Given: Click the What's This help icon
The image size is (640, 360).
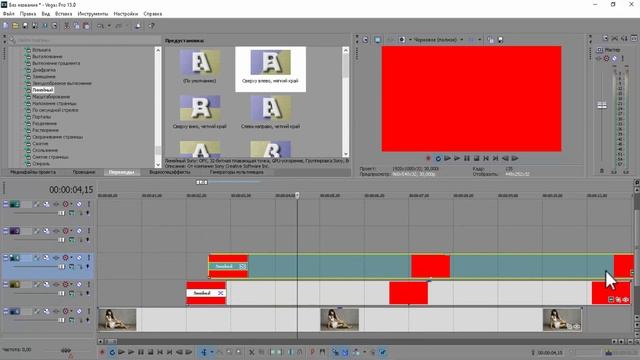Looking at the screenshot, I should 151,26.
